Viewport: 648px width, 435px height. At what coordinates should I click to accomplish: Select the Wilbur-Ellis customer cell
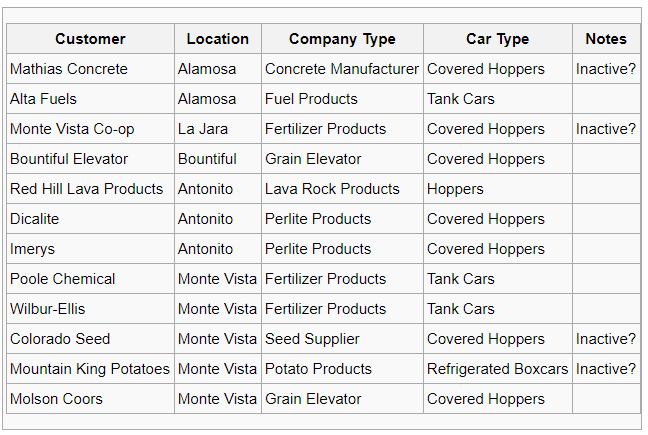pyautogui.click(x=91, y=309)
